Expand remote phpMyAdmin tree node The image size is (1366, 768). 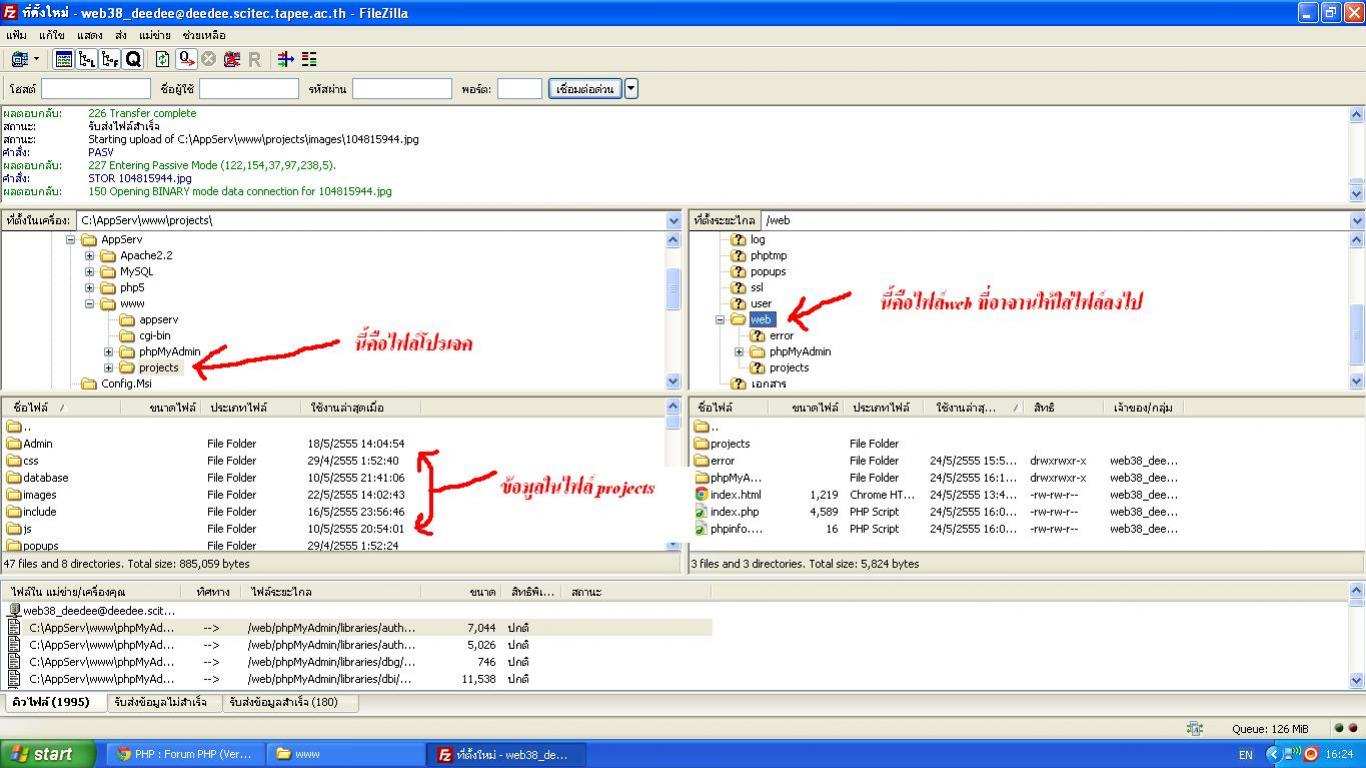(x=739, y=352)
